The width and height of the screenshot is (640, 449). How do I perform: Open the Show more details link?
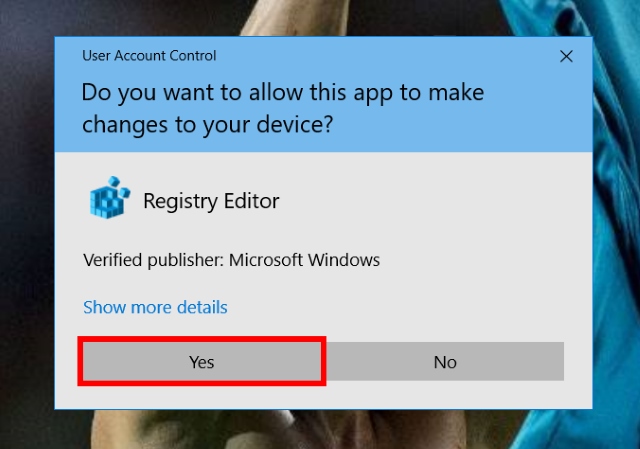pyautogui.click(x=155, y=307)
